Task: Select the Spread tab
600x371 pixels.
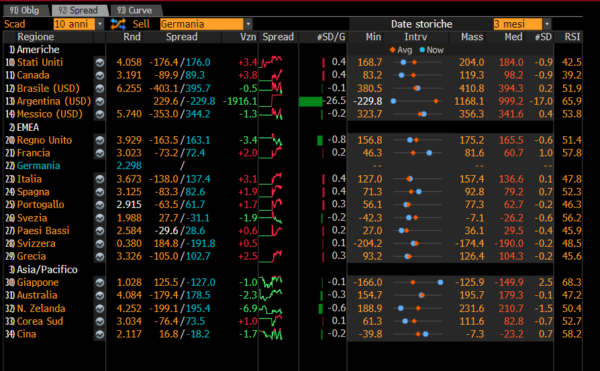Action: pyautogui.click(x=79, y=10)
